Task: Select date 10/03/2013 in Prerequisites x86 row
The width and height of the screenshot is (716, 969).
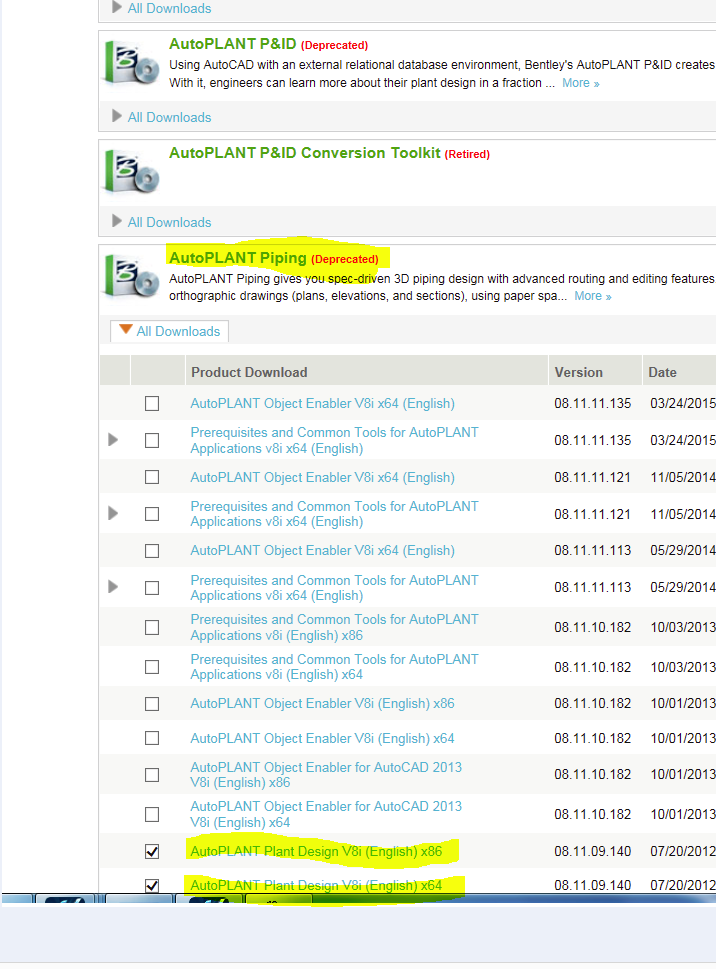Action: (x=683, y=627)
